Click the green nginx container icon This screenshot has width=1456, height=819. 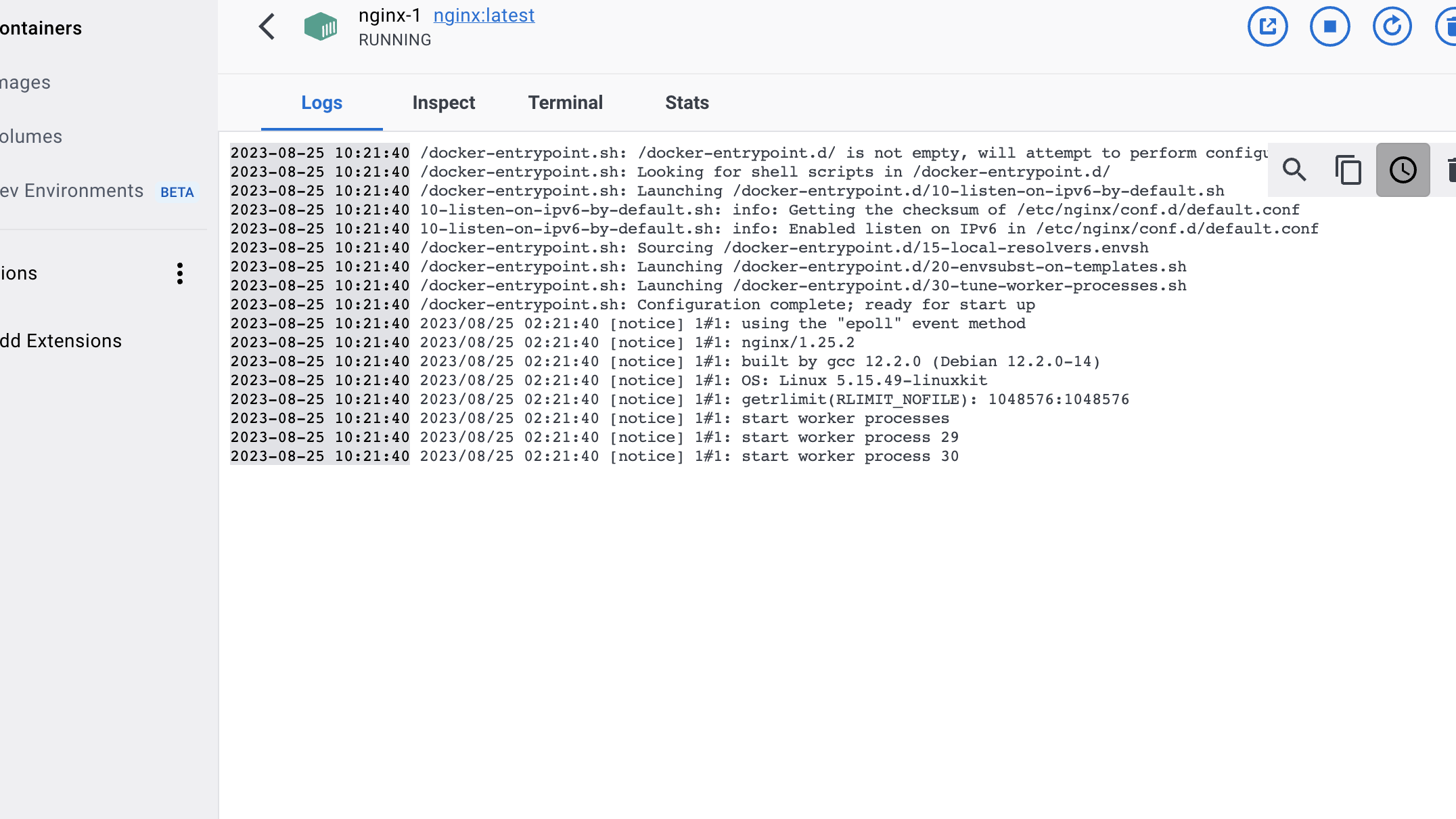point(321,26)
